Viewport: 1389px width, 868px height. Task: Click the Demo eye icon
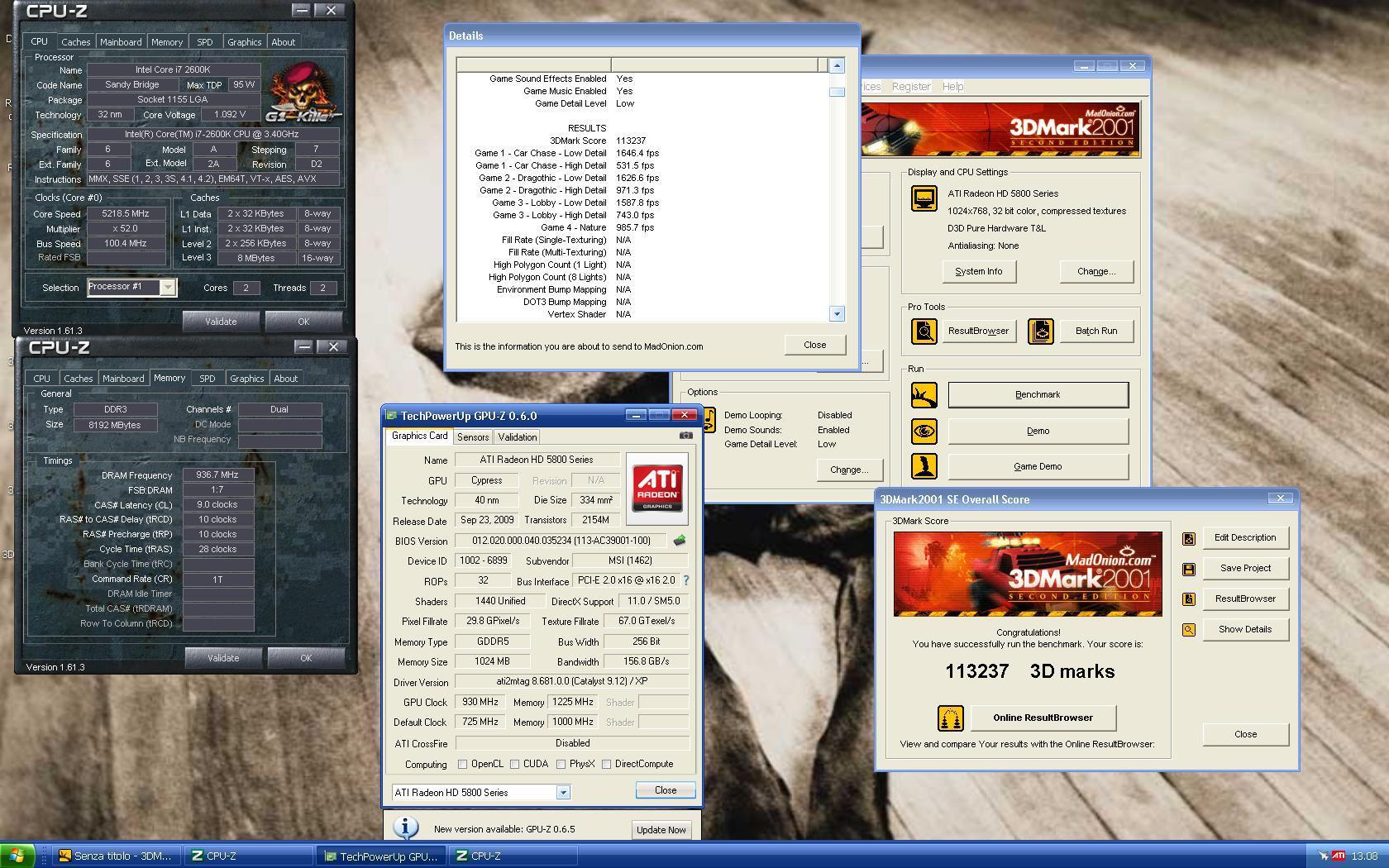[924, 431]
